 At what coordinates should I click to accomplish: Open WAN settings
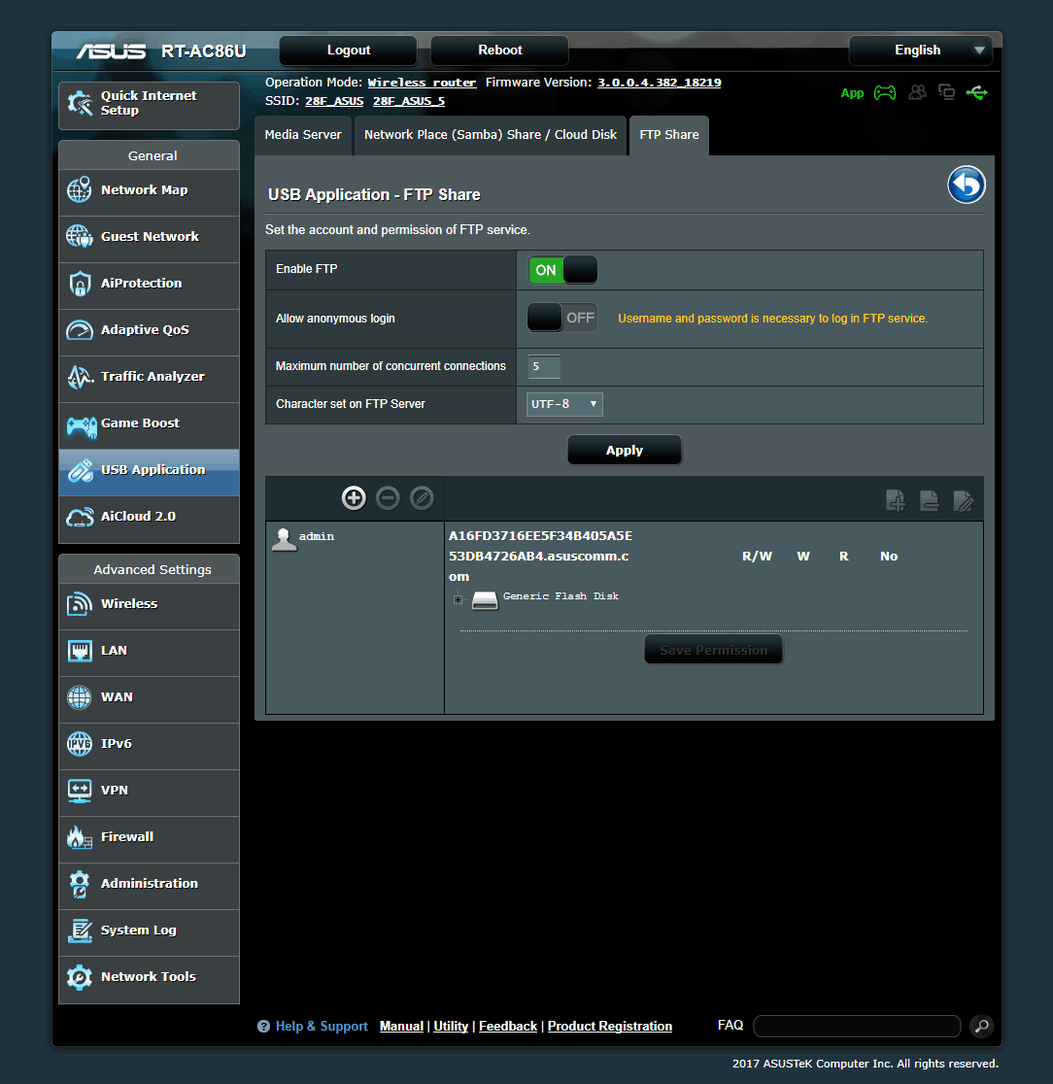(x=149, y=698)
